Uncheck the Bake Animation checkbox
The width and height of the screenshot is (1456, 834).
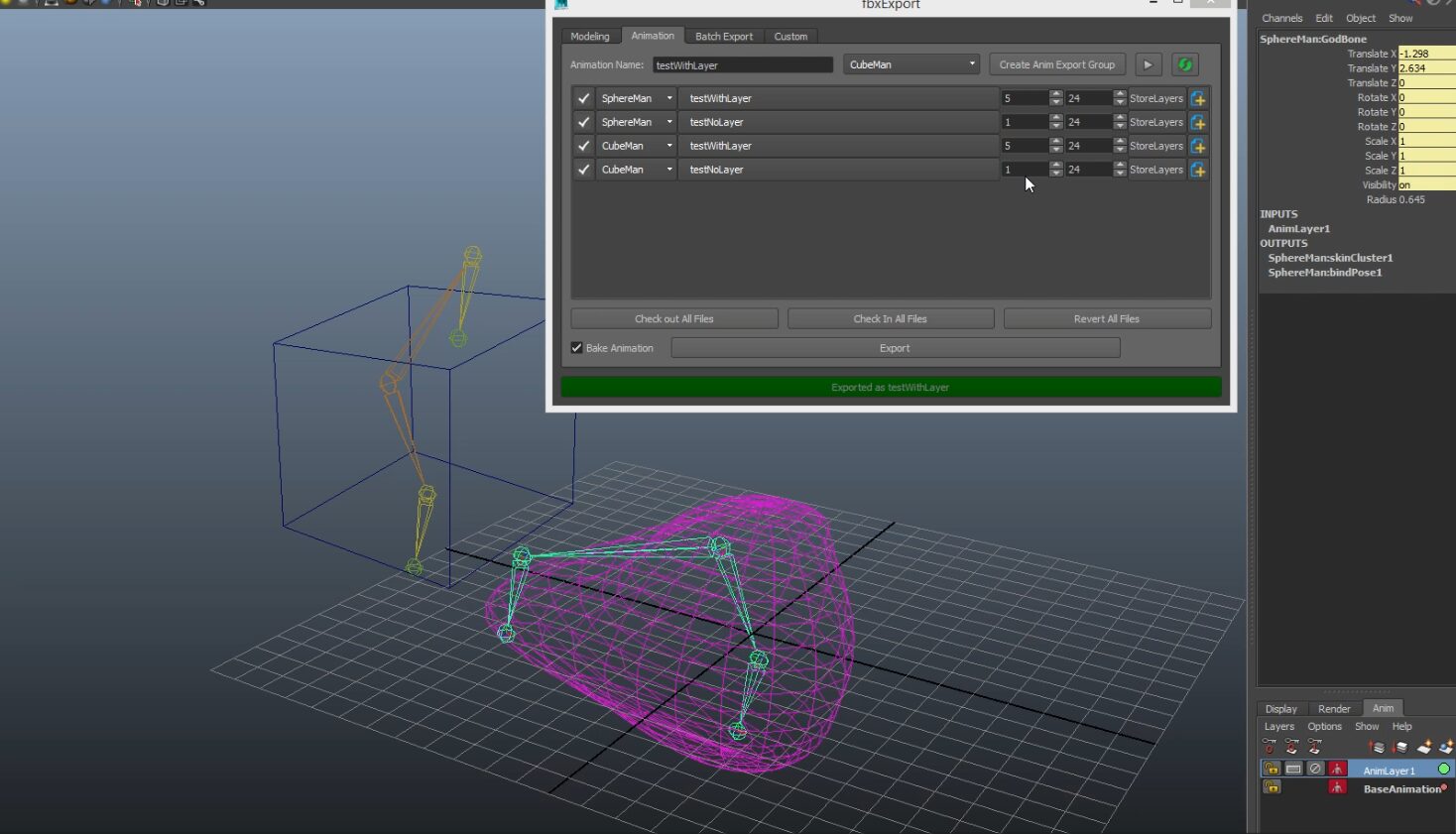pos(576,348)
